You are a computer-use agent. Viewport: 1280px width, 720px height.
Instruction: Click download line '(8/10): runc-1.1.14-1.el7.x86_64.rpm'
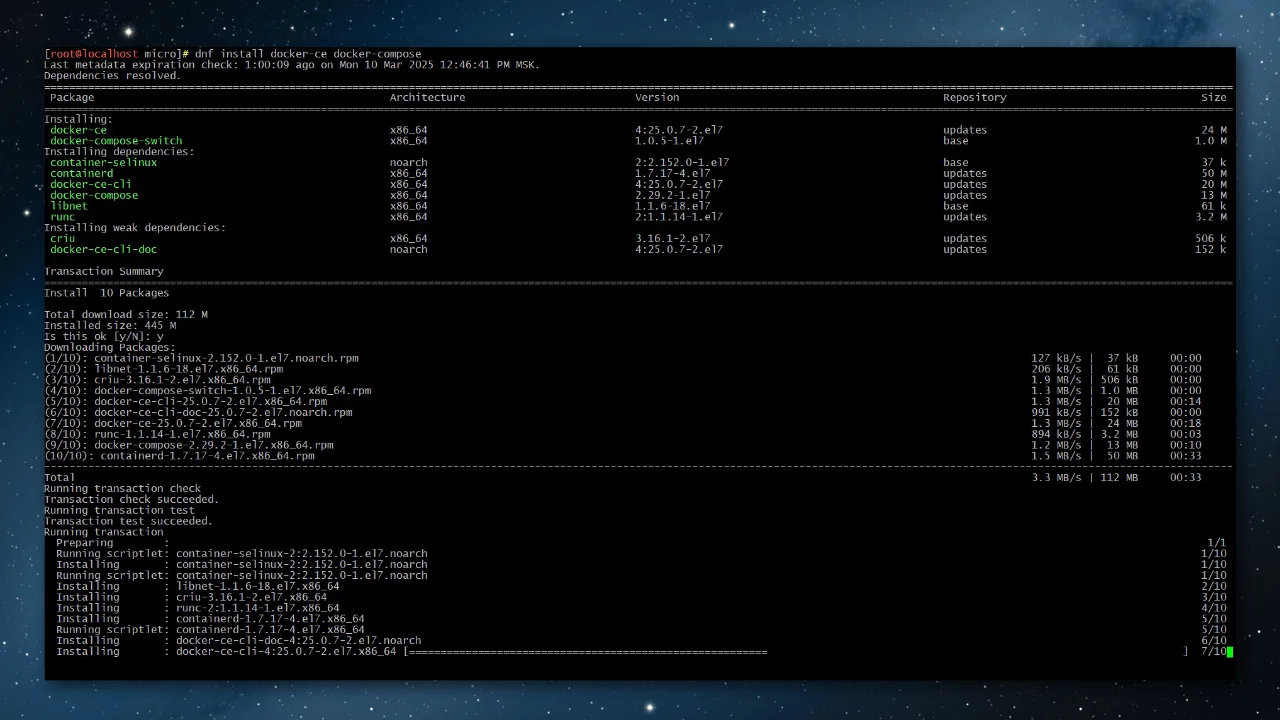pyautogui.click(x=158, y=434)
